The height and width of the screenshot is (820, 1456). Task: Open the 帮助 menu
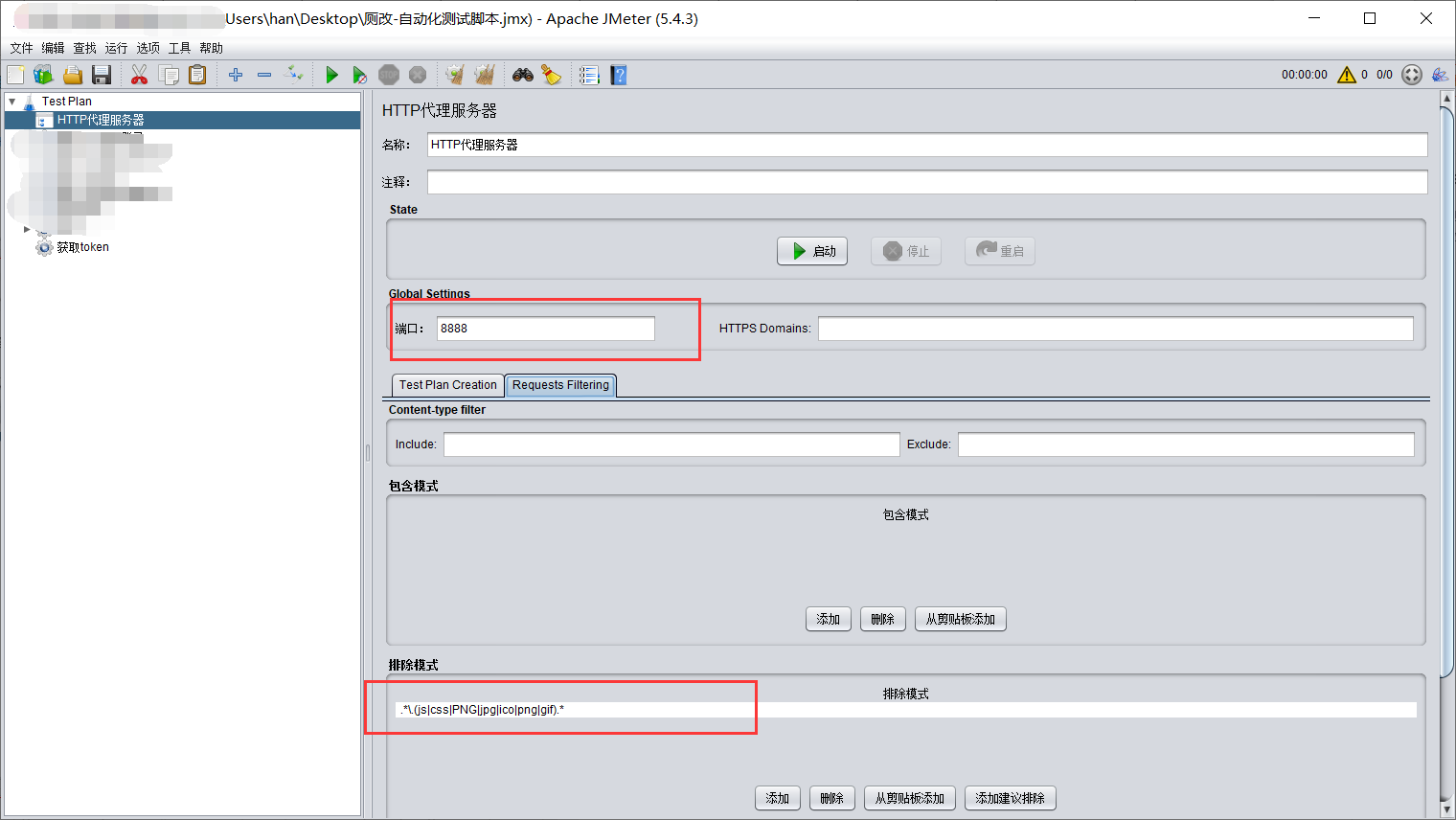[x=212, y=48]
